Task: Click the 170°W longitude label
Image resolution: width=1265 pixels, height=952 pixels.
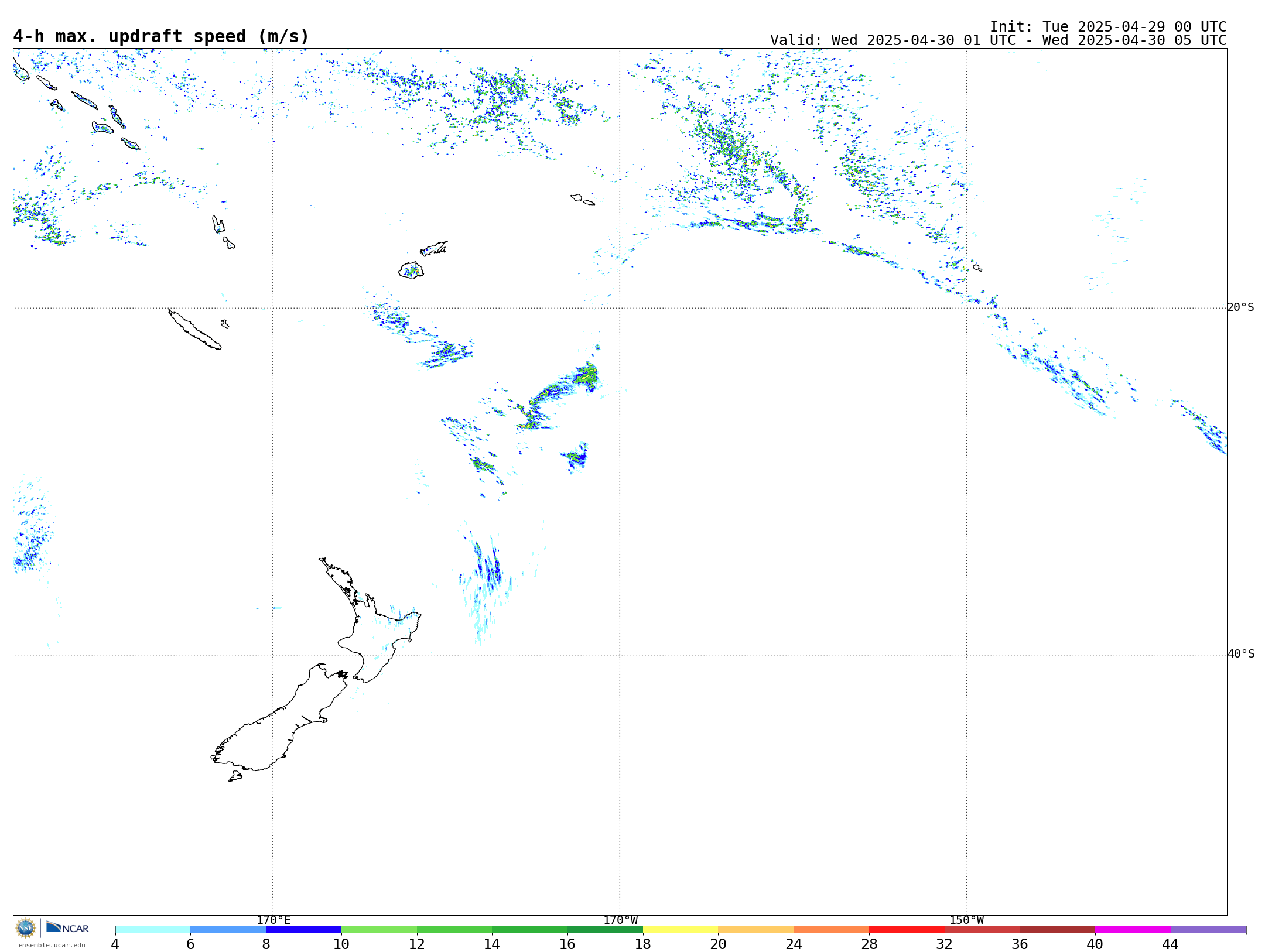Action: tap(621, 920)
